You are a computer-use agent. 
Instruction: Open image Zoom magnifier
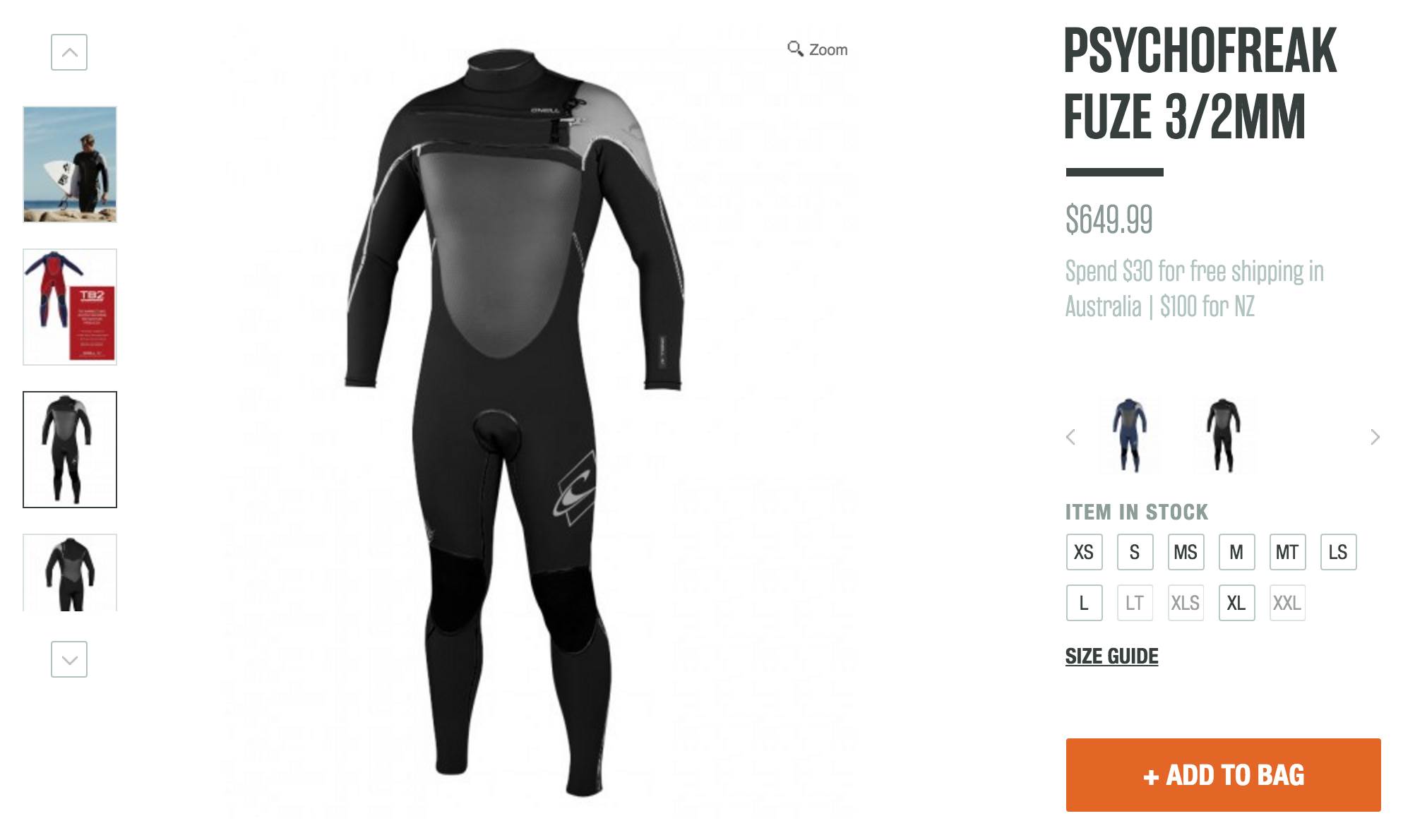coord(818,49)
